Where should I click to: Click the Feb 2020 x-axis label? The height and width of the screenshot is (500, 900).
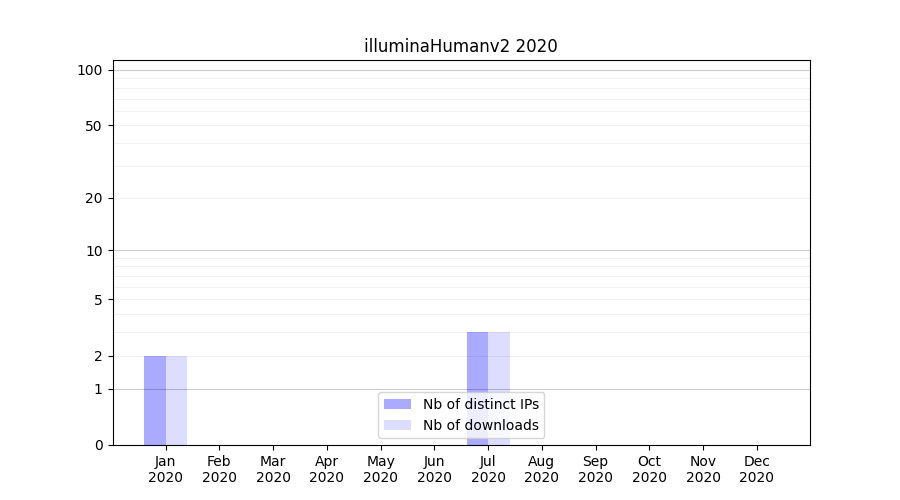coord(219,469)
